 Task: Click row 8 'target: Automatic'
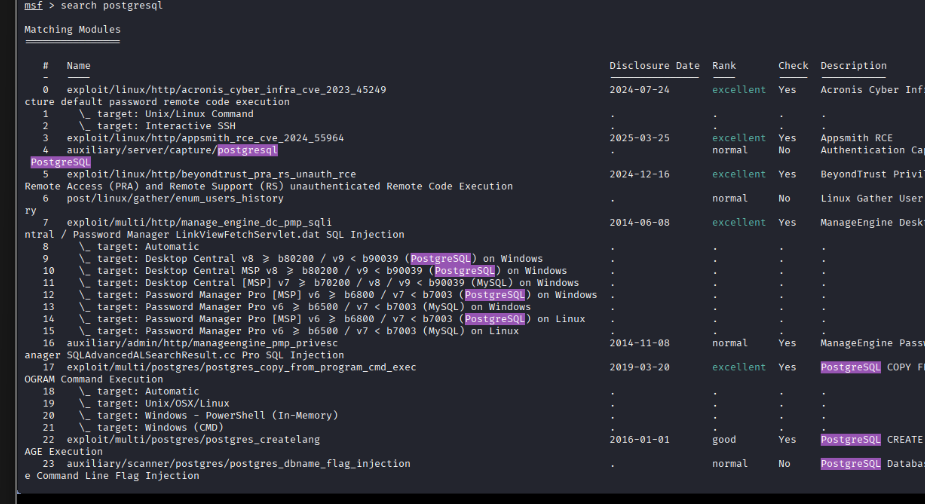point(139,247)
